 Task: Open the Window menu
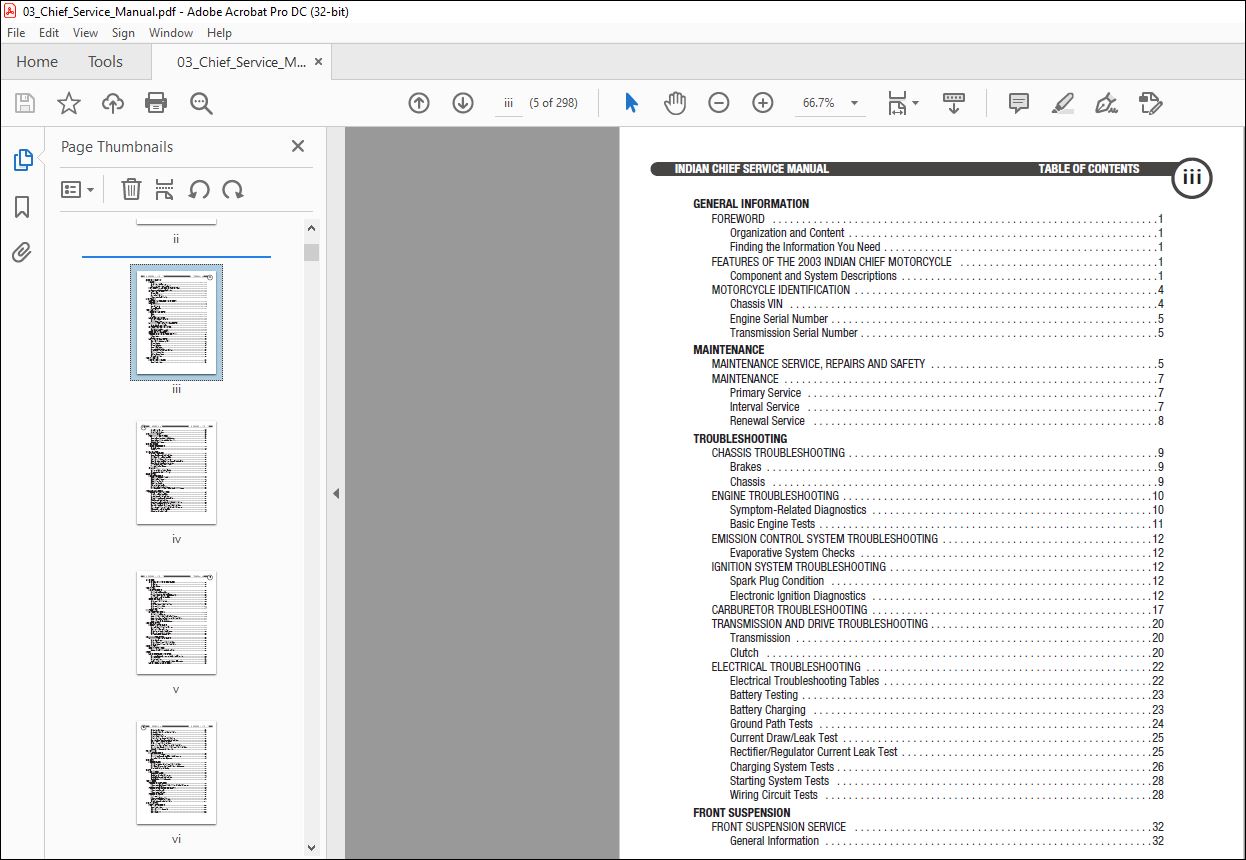[x=171, y=33]
